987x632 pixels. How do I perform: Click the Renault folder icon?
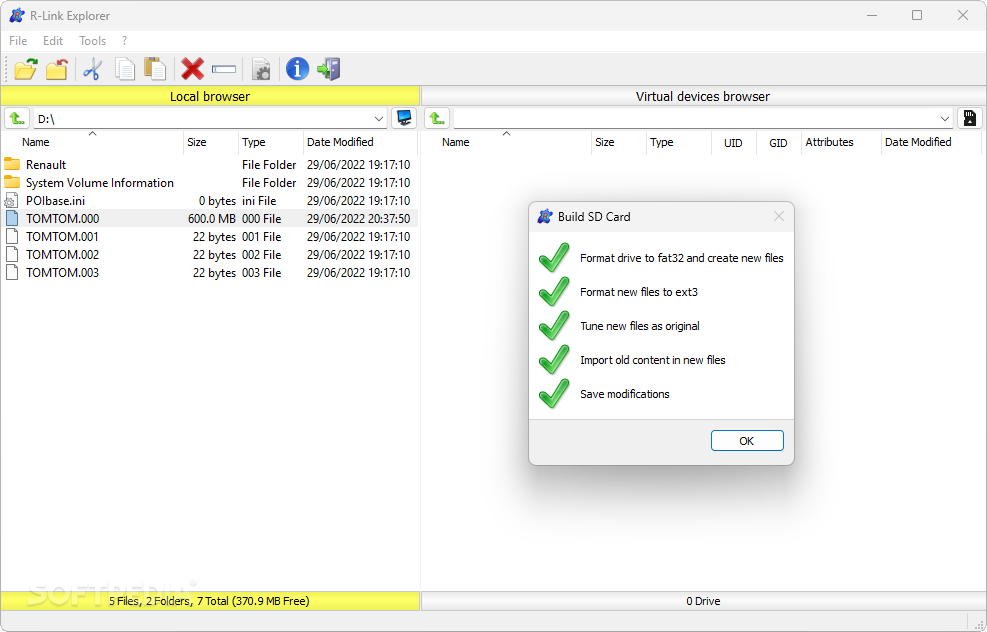[12, 164]
